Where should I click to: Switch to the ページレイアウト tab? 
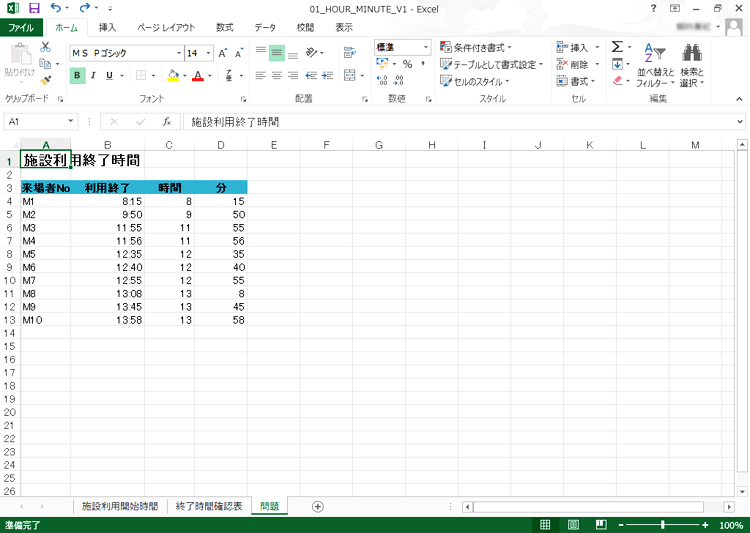(x=166, y=27)
